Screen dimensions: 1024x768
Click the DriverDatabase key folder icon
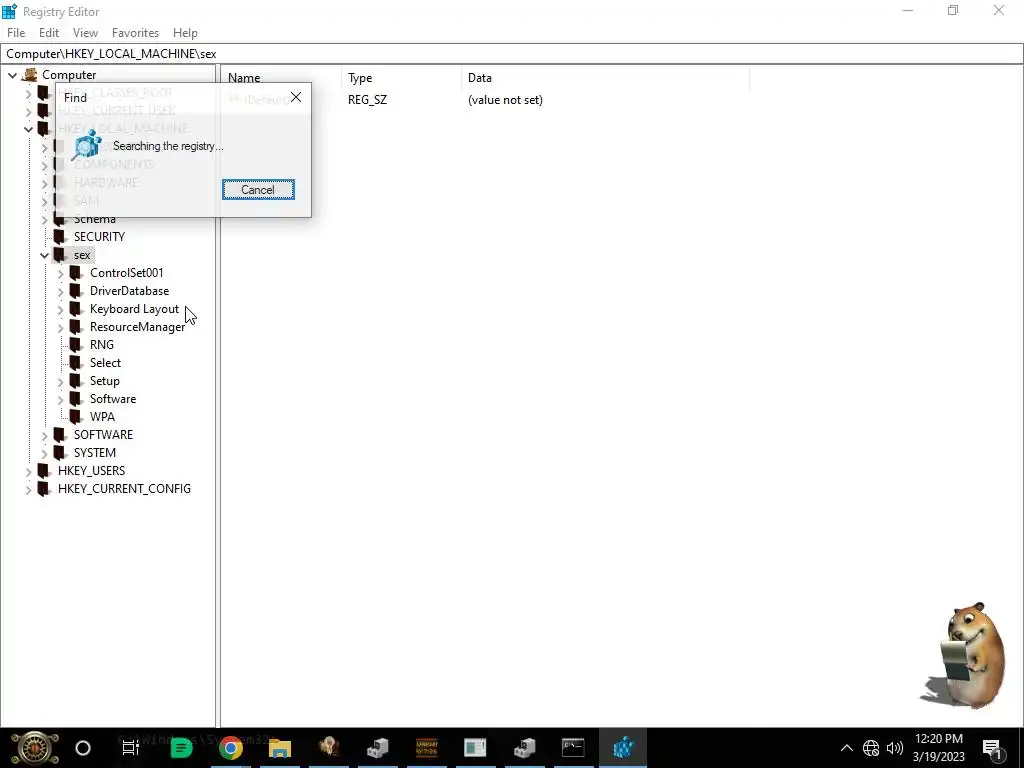pos(76,291)
